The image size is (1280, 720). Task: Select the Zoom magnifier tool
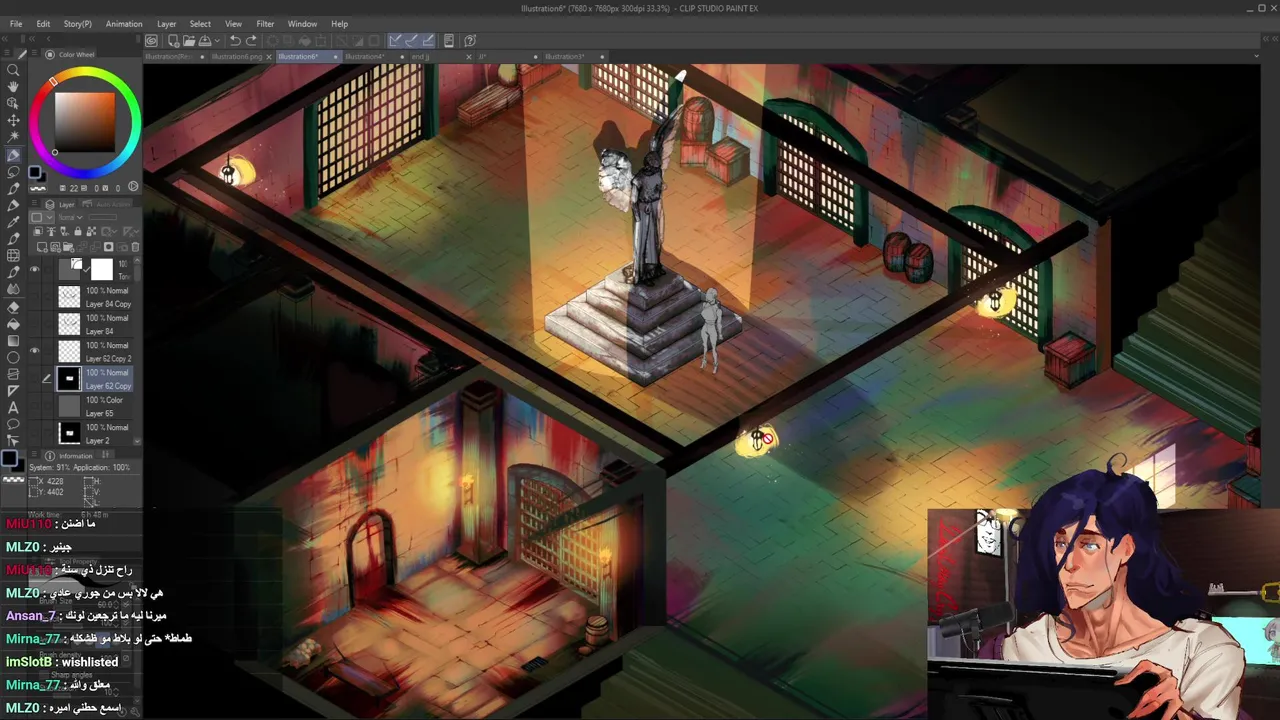click(13, 70)
